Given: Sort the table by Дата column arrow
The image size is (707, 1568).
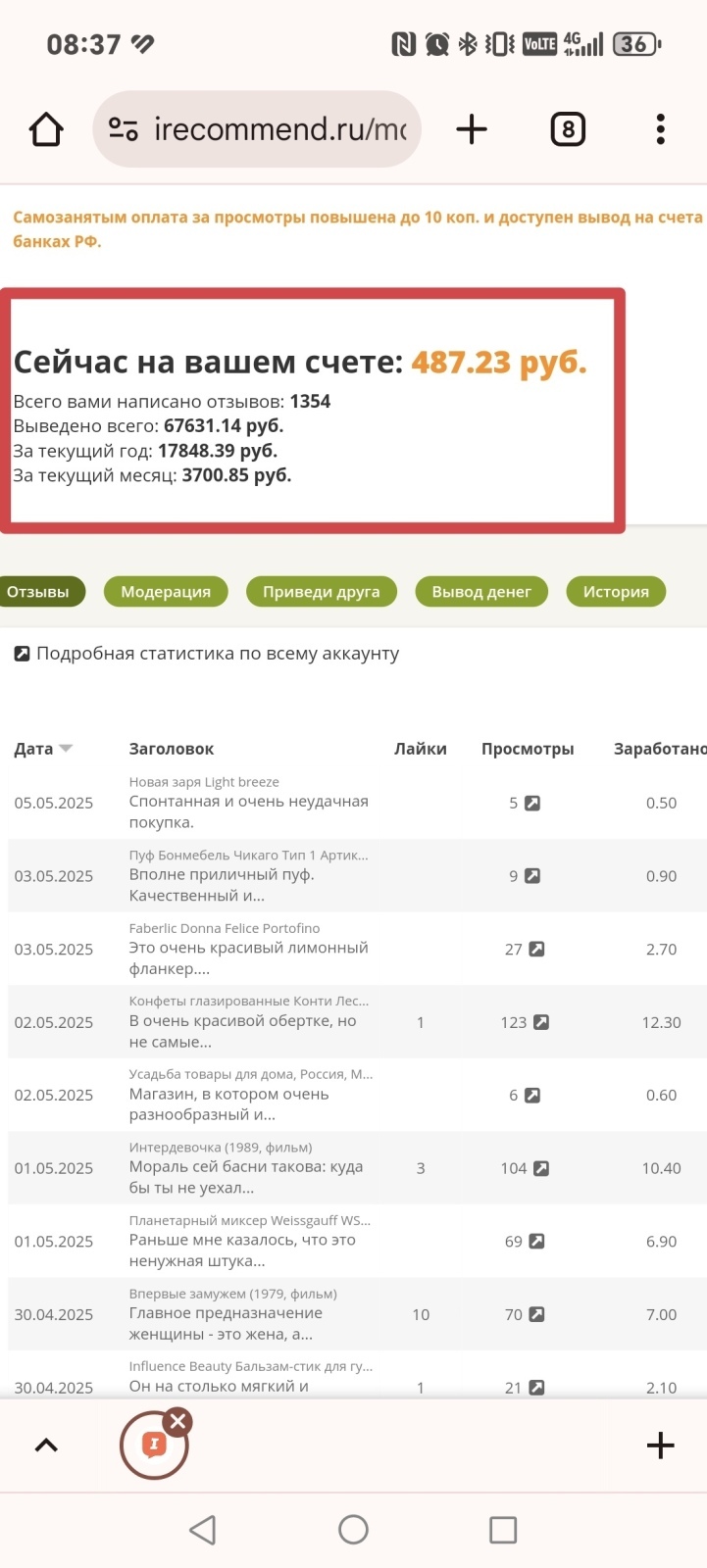Looking at the screenshot, I should coord(66,749).
